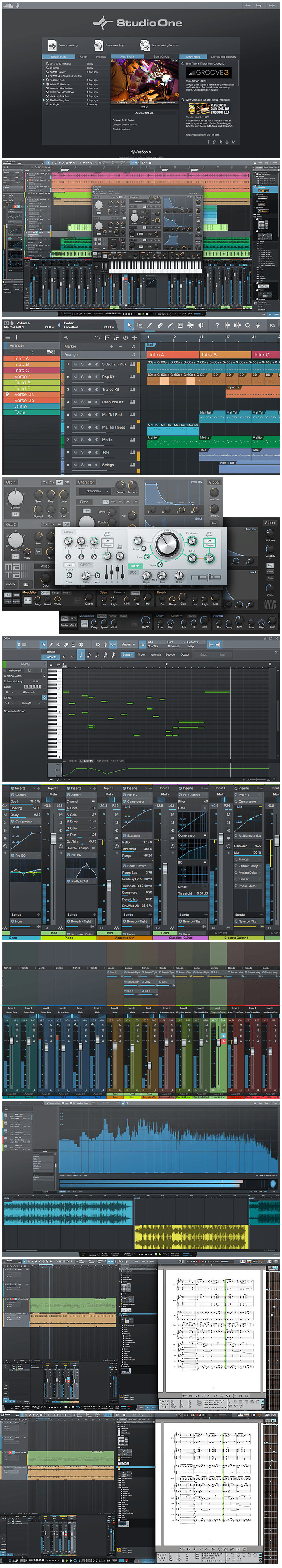Select the Outro section in the Arranger list
282x1568 pixels.
pos(32,406)
